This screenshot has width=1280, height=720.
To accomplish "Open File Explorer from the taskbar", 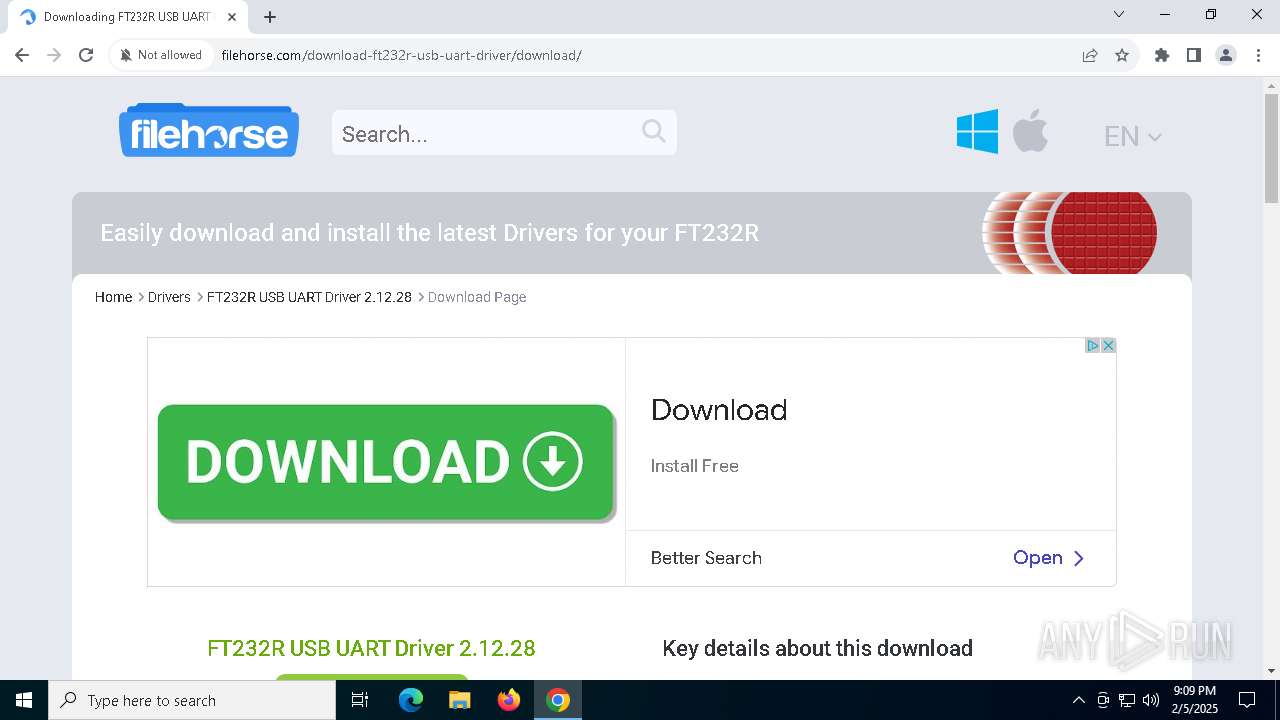I will (459, 700).
